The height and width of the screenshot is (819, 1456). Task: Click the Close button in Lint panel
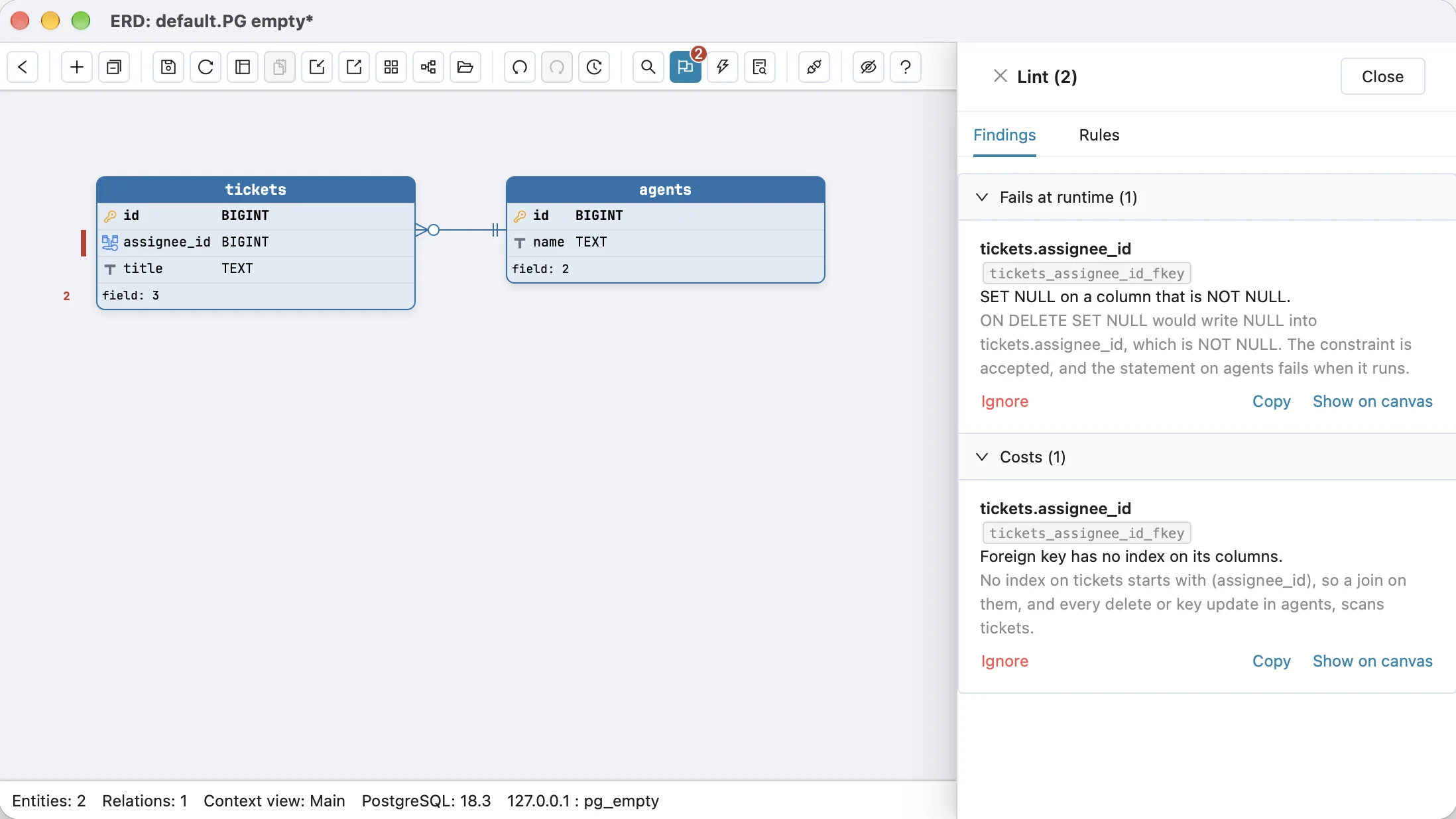[x=1382, y=76]
